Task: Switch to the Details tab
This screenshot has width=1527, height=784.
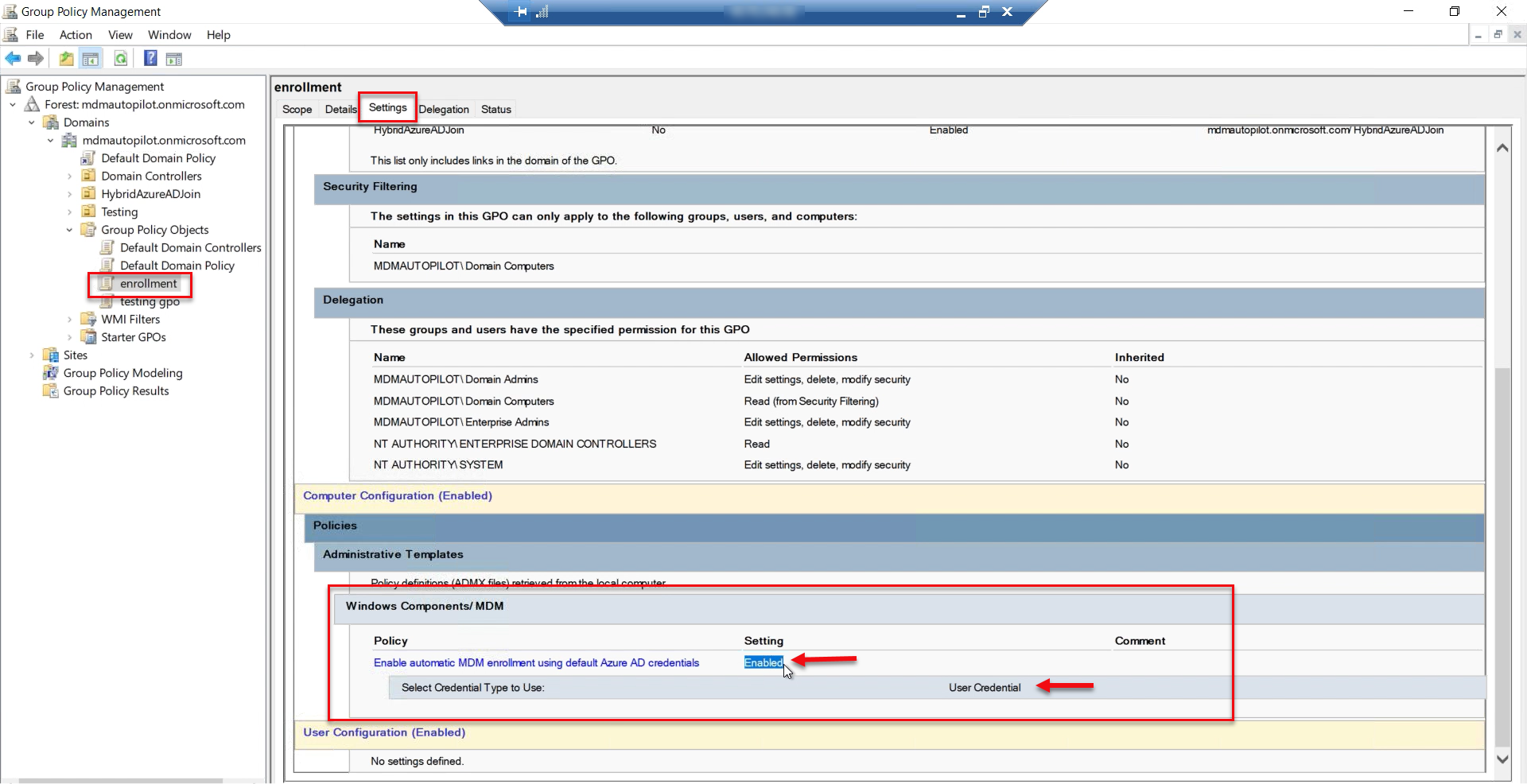Action: (x=340, y=109)
